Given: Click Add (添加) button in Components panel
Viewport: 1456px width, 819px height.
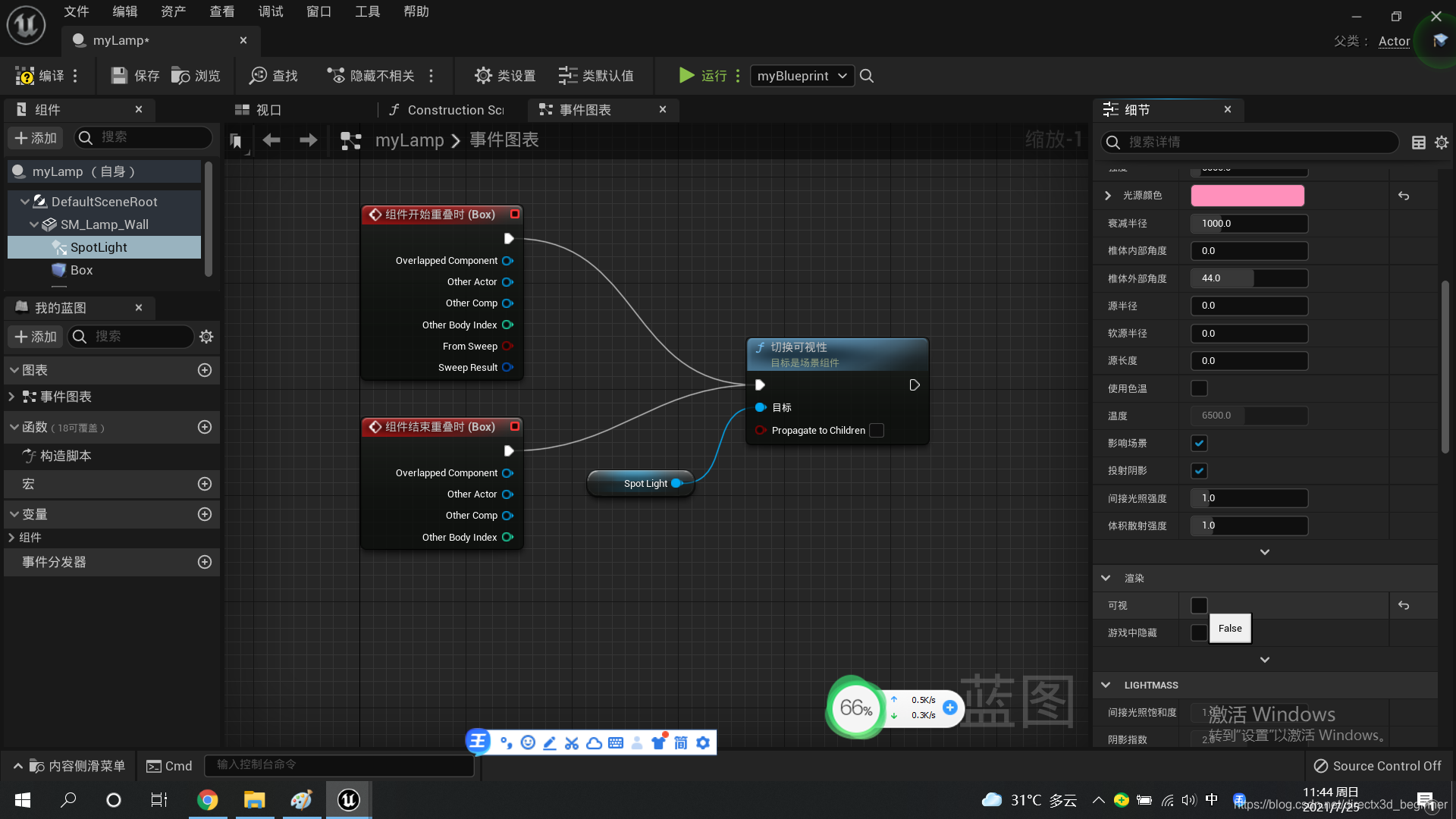Looking at the screenshot, I should pos(36,138).
